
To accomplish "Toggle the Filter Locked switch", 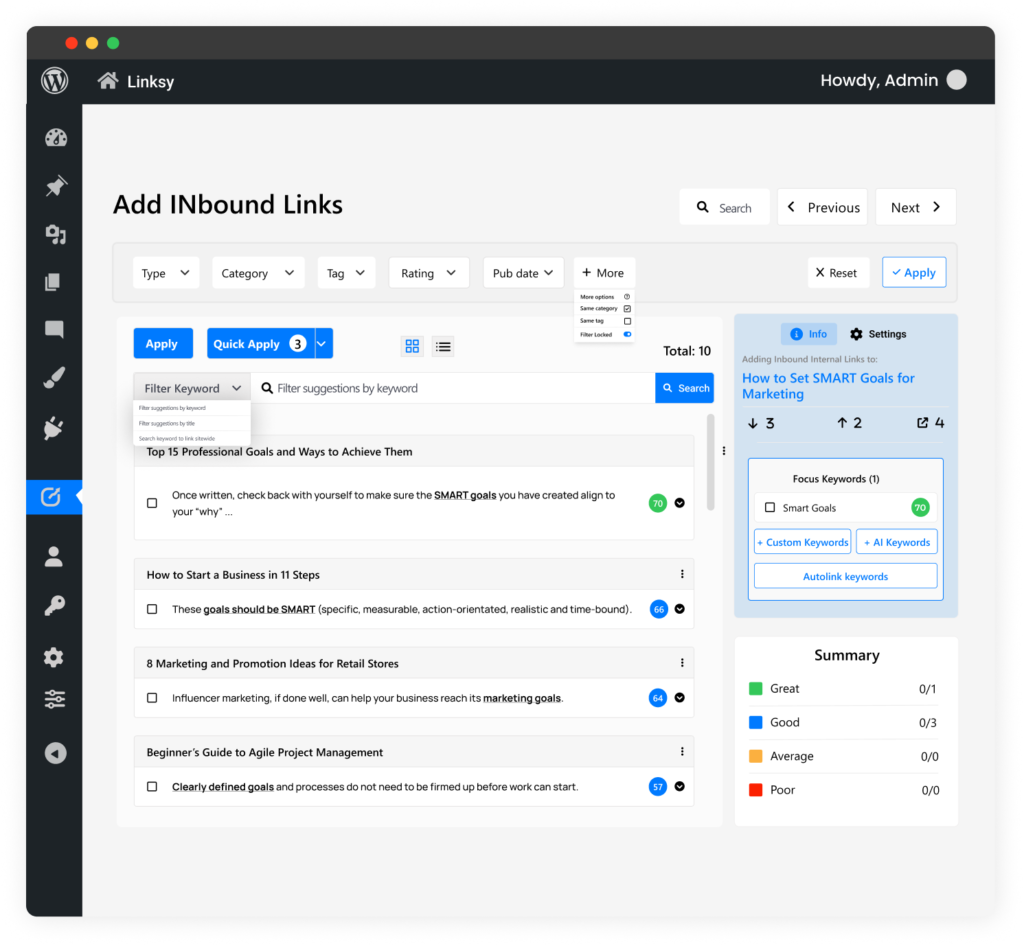I will pos(627,334).
